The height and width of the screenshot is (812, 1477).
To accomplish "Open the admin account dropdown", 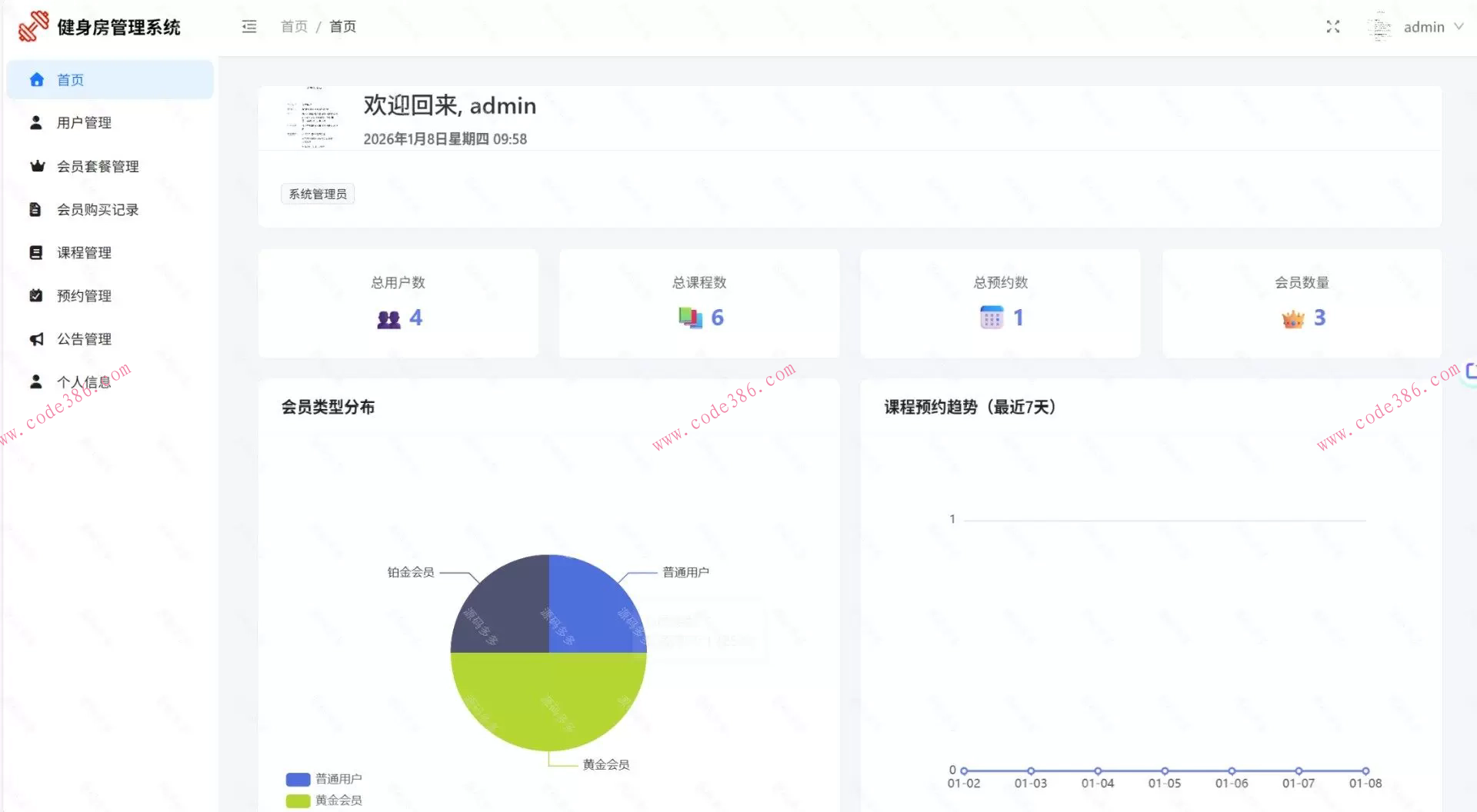I will click(x=1425, y=26).
